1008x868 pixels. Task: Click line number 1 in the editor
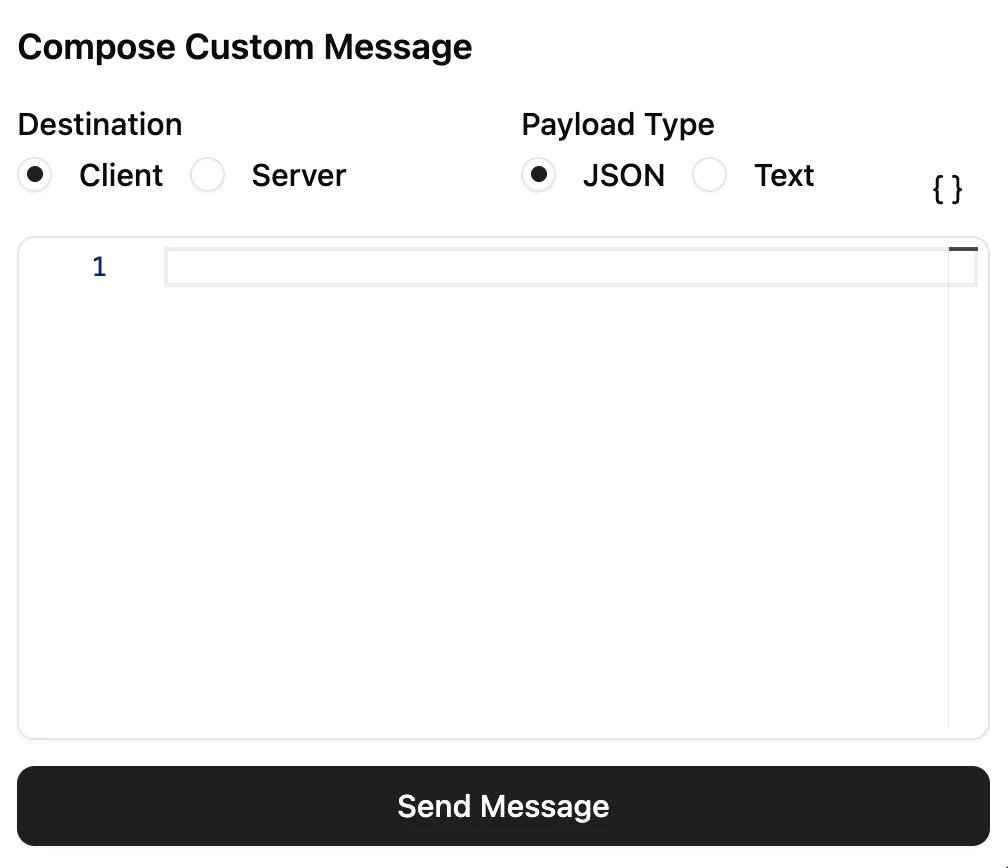(98, 266)
